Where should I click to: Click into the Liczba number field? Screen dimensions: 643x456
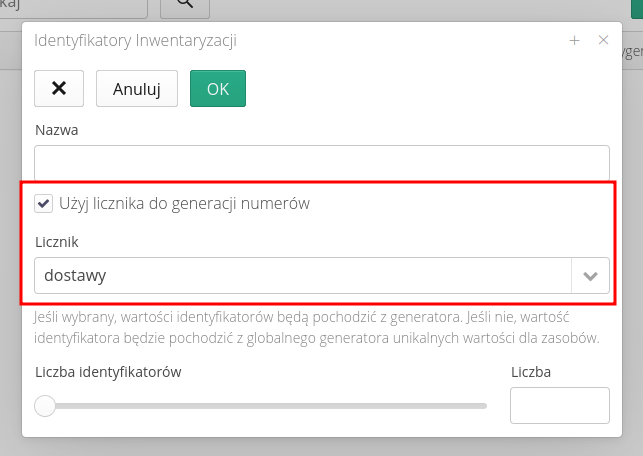pos(559,406)
